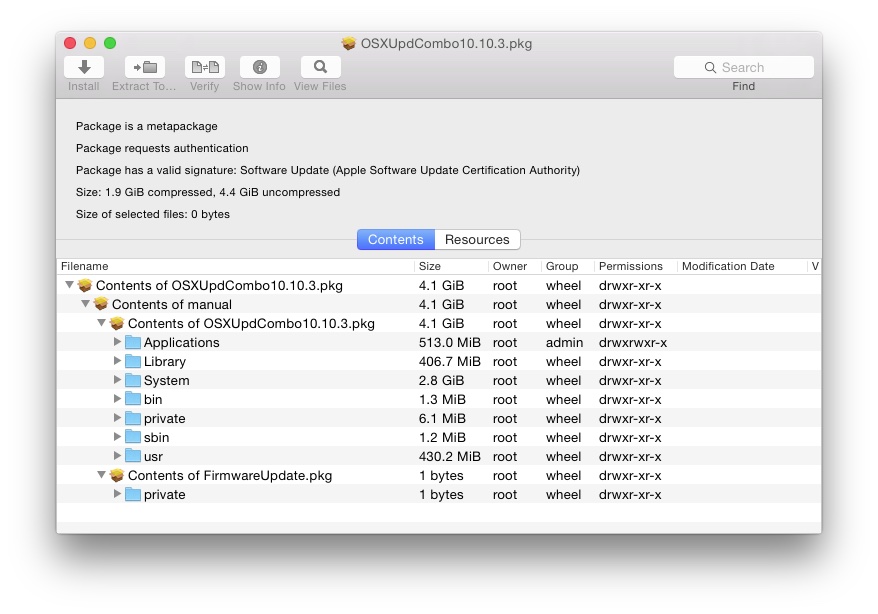Viewport: 878px width, 614px height.
Task: Sort by the Permissions column header
Action: click(636, 266)
